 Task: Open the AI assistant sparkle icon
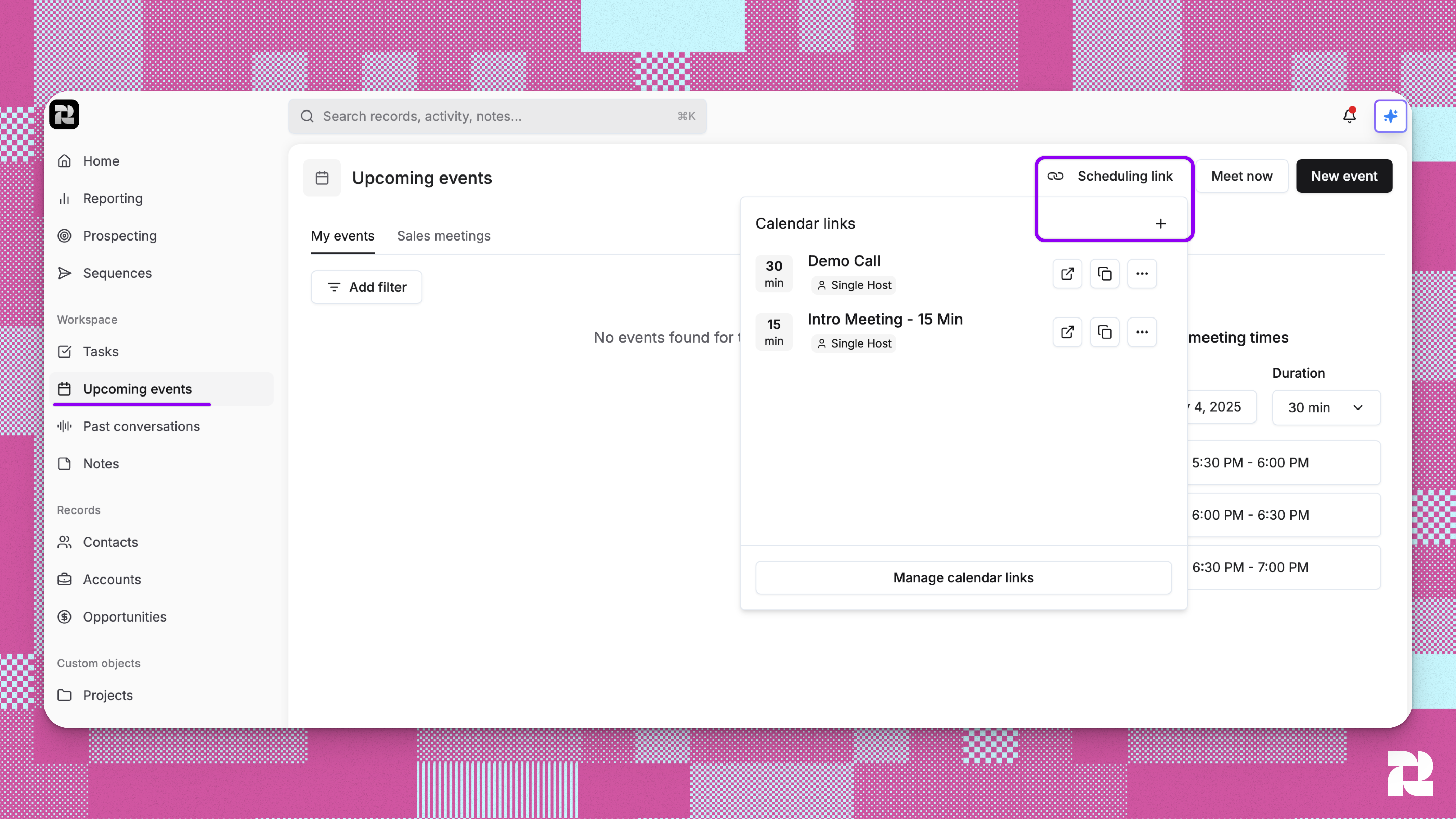click(1390, 116)
